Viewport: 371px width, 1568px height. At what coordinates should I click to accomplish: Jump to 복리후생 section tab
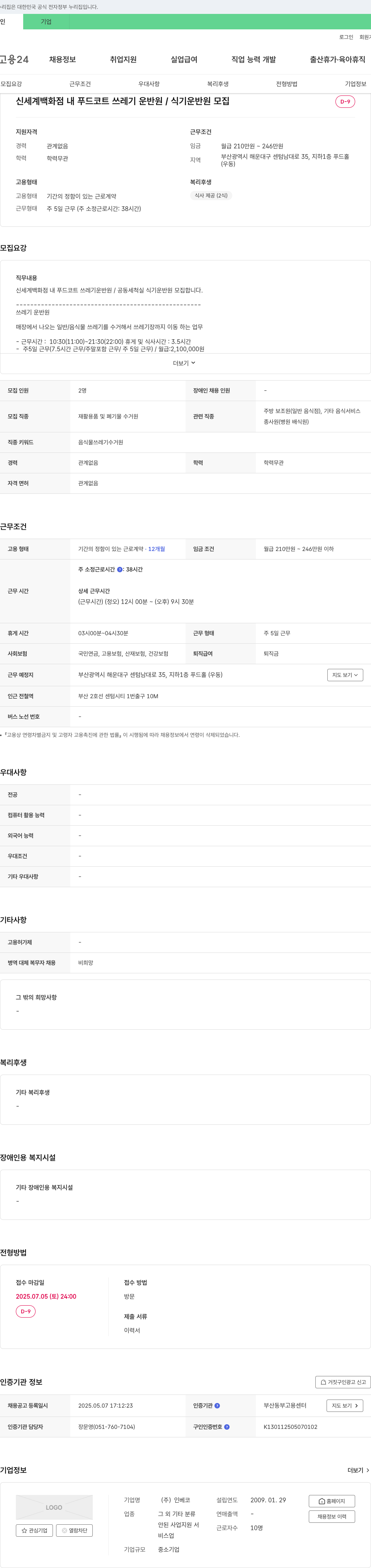pyautogui.click(x=218, y=84)
